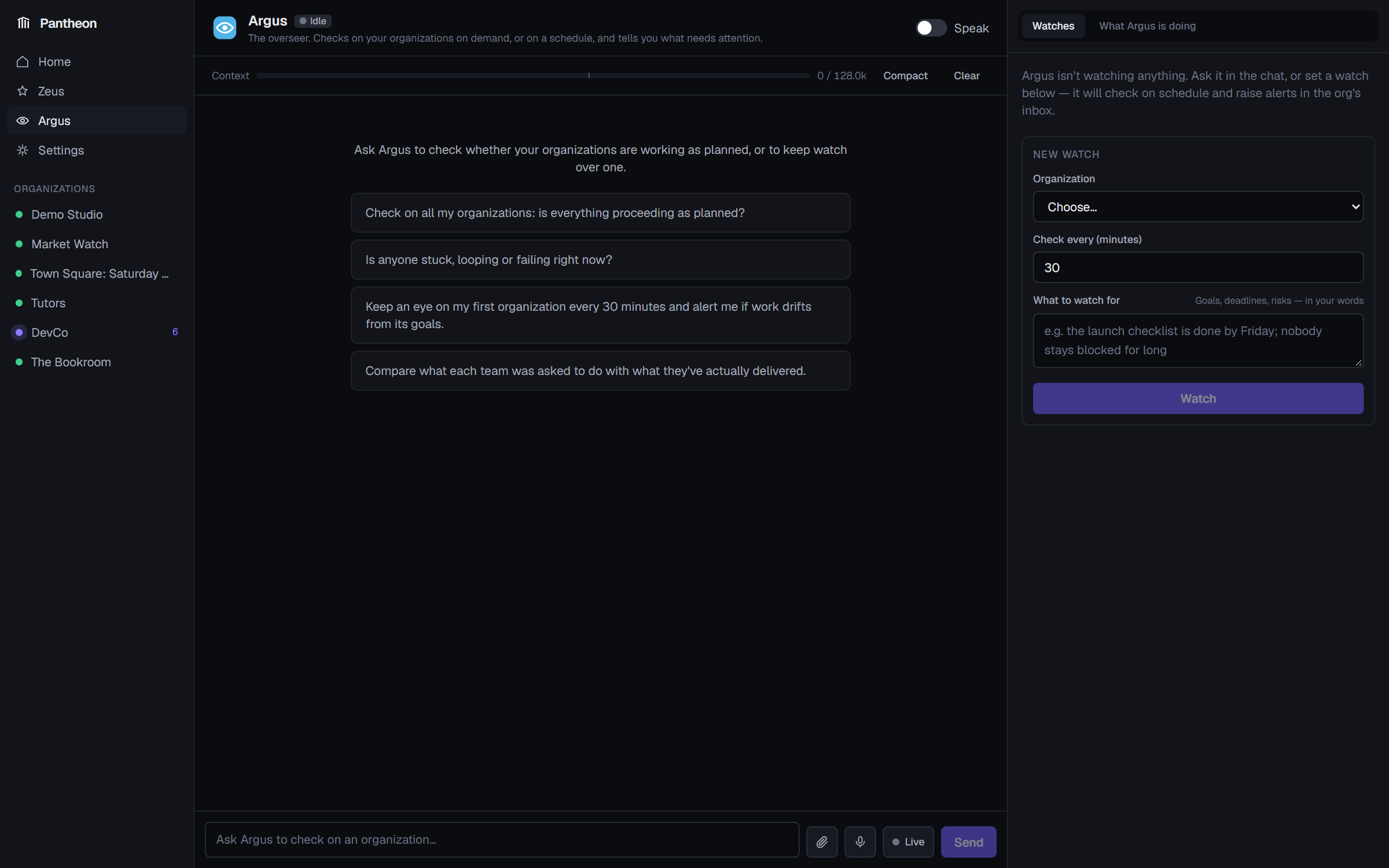The image size is (1389, 868).
Task: Switch to What Argus is doing tab
Action: (x=1147, y=26)
